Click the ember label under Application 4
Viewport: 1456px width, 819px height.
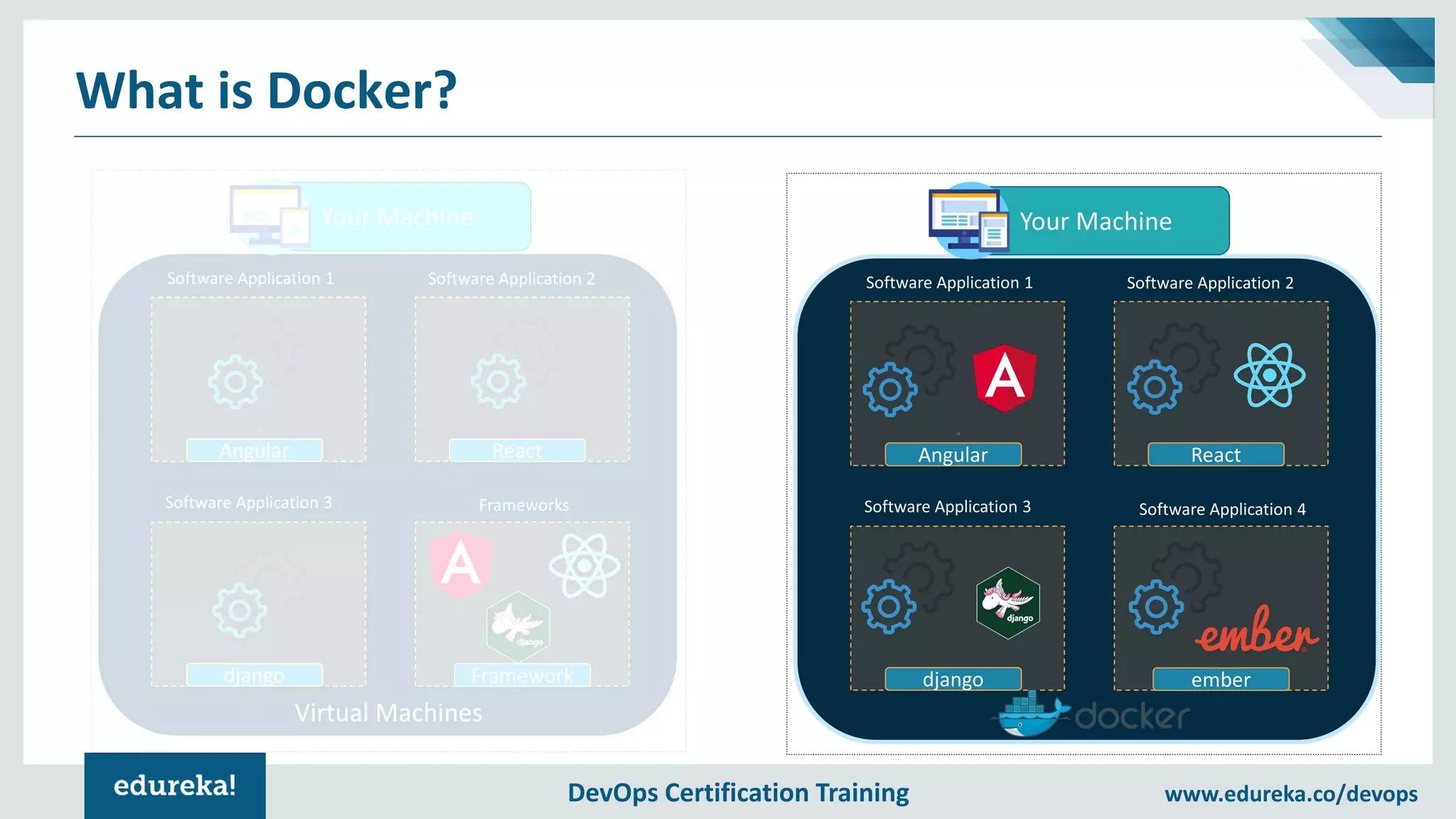1220,680
